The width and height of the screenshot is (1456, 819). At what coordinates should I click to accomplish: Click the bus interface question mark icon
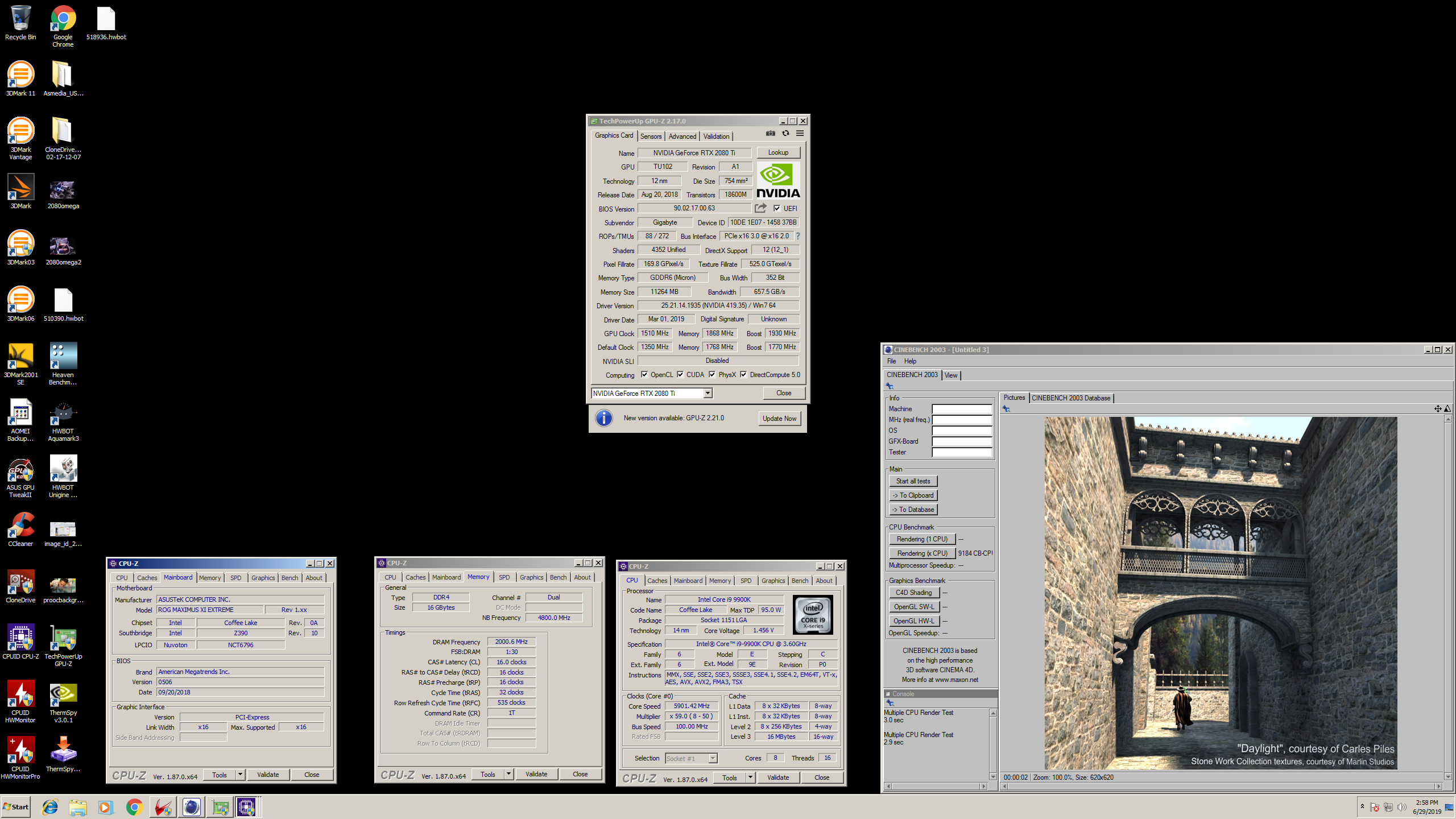coord(797,236)
